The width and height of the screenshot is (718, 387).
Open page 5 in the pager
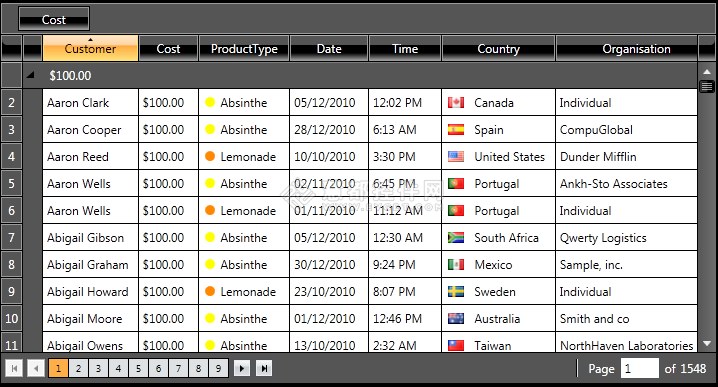(138, 368)
